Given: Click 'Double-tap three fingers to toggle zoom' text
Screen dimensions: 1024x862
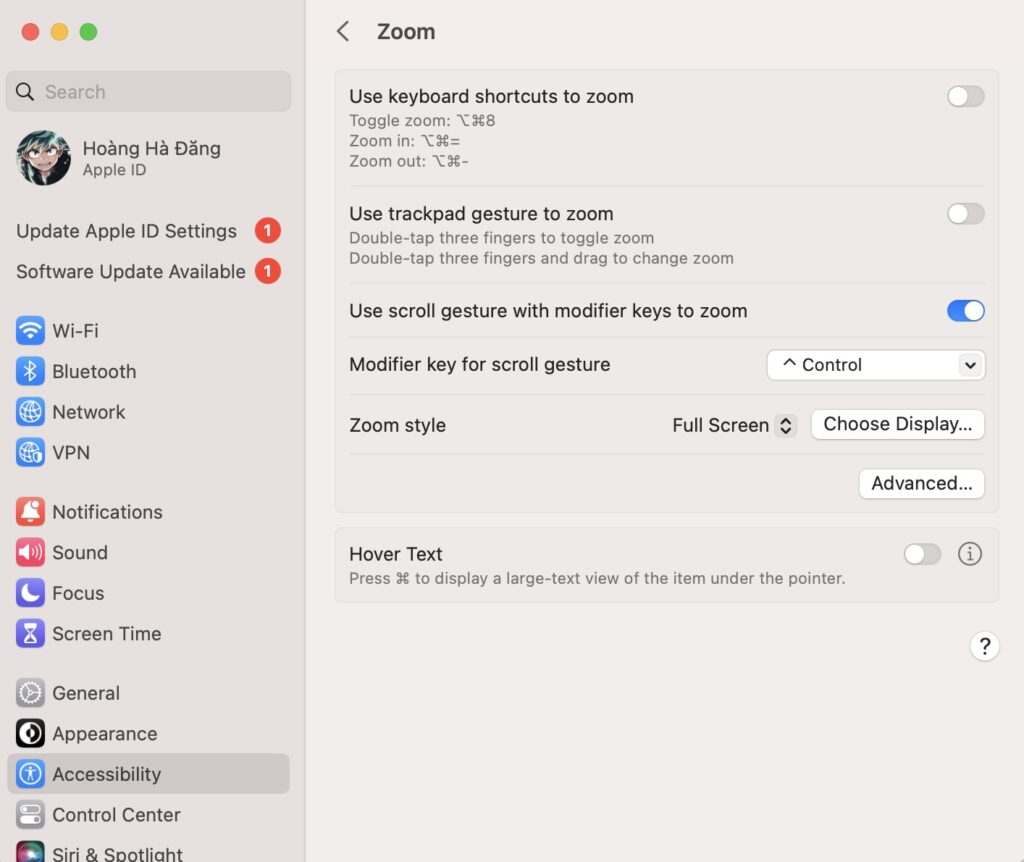Looking at the screenshot, I should (x=502, y=238).
